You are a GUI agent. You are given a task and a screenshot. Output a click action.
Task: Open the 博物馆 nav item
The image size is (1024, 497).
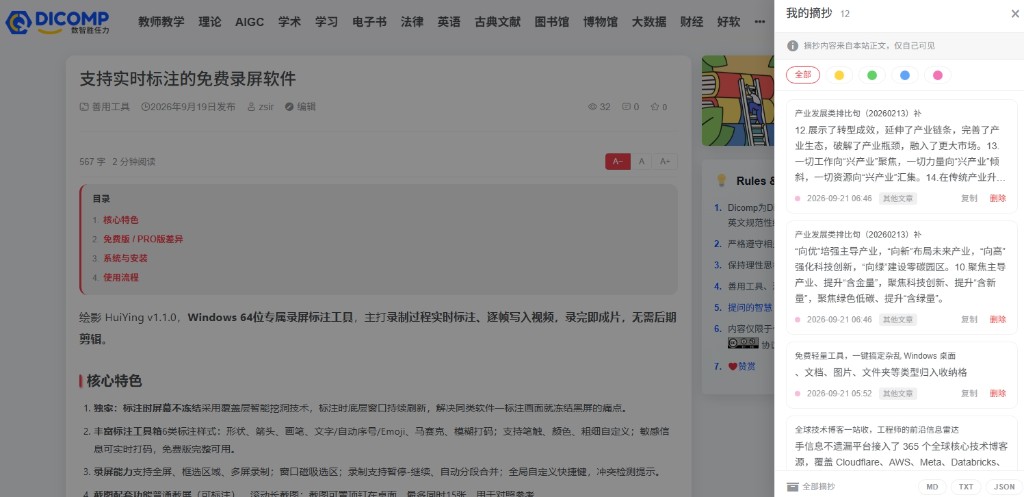point(601,22)
